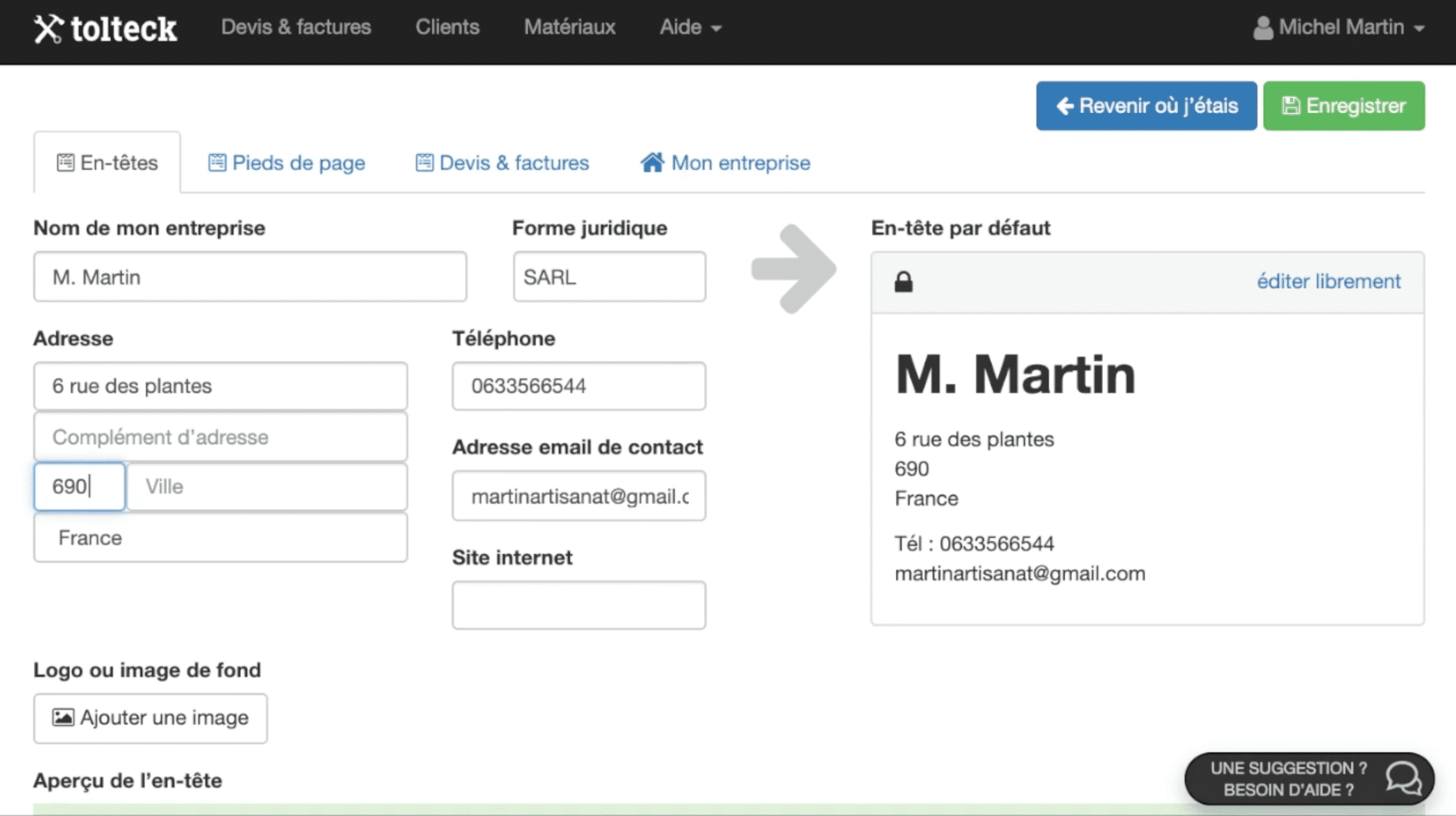Open the Mon entreprise tab
Viewport: 1456px width, 816px height.
(x=725, y=163)
